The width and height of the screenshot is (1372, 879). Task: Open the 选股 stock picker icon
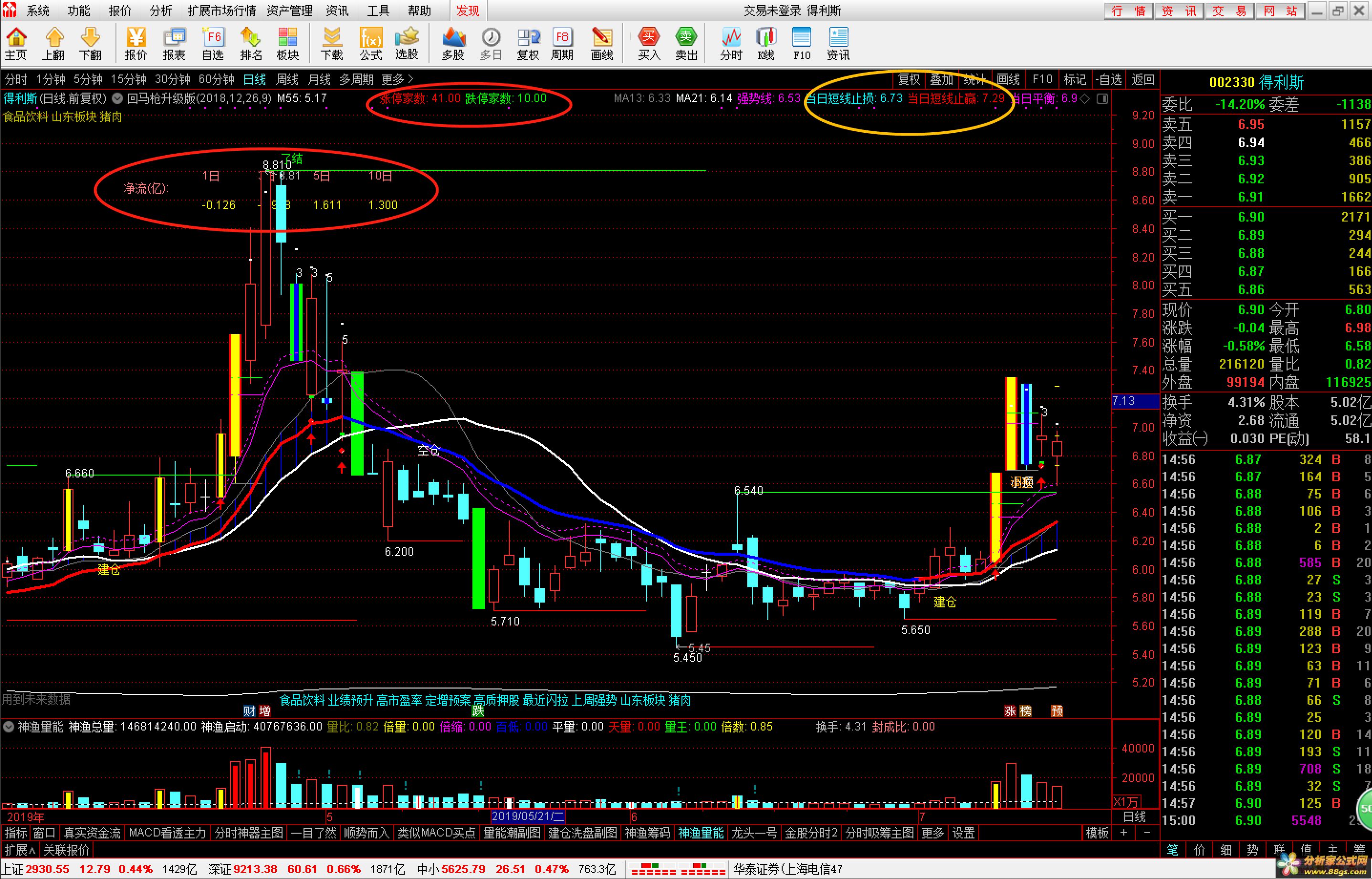[x=407, y=43]
